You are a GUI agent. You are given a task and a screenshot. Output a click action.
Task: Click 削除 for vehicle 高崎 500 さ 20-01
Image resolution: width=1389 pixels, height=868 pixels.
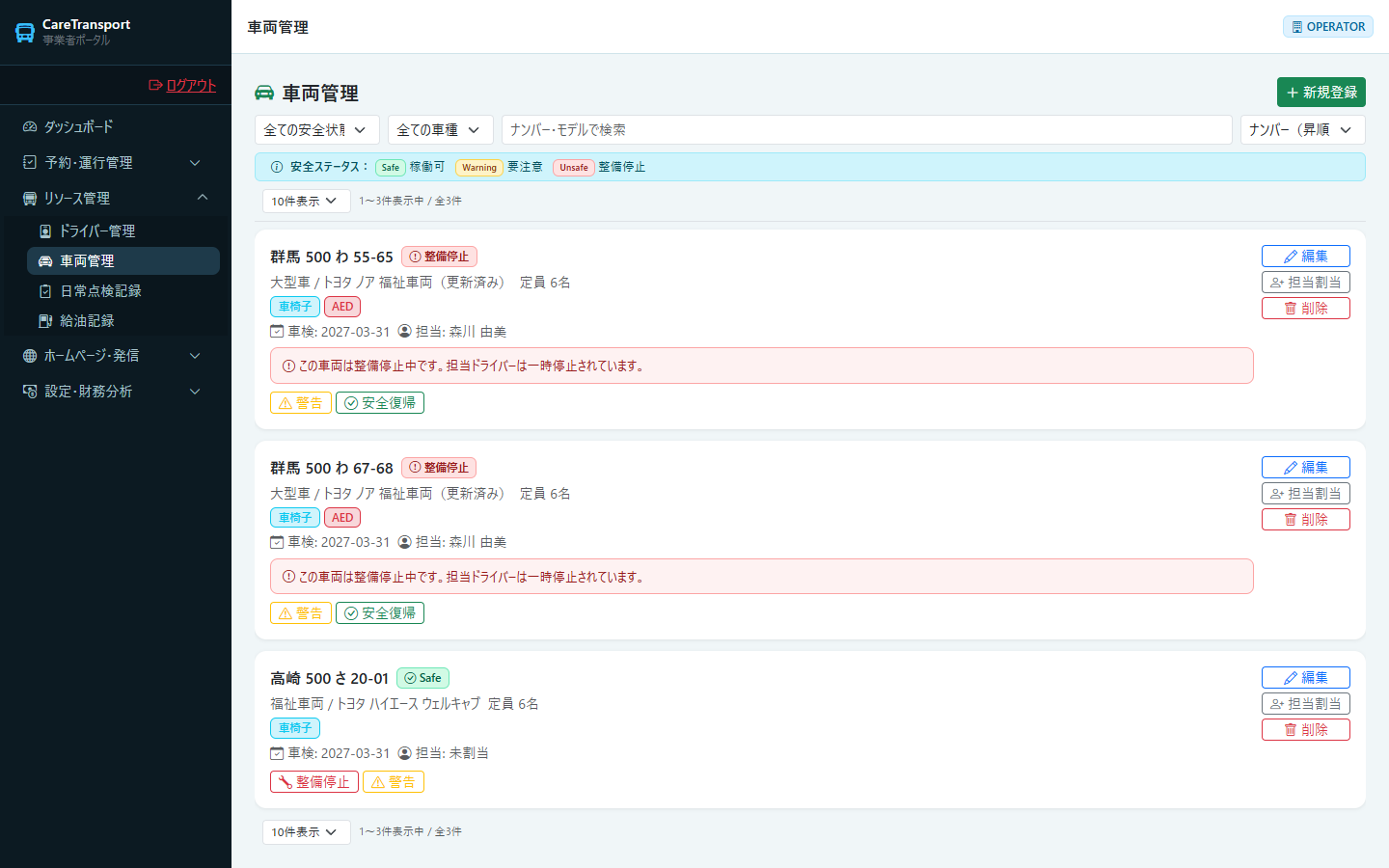1305,730
